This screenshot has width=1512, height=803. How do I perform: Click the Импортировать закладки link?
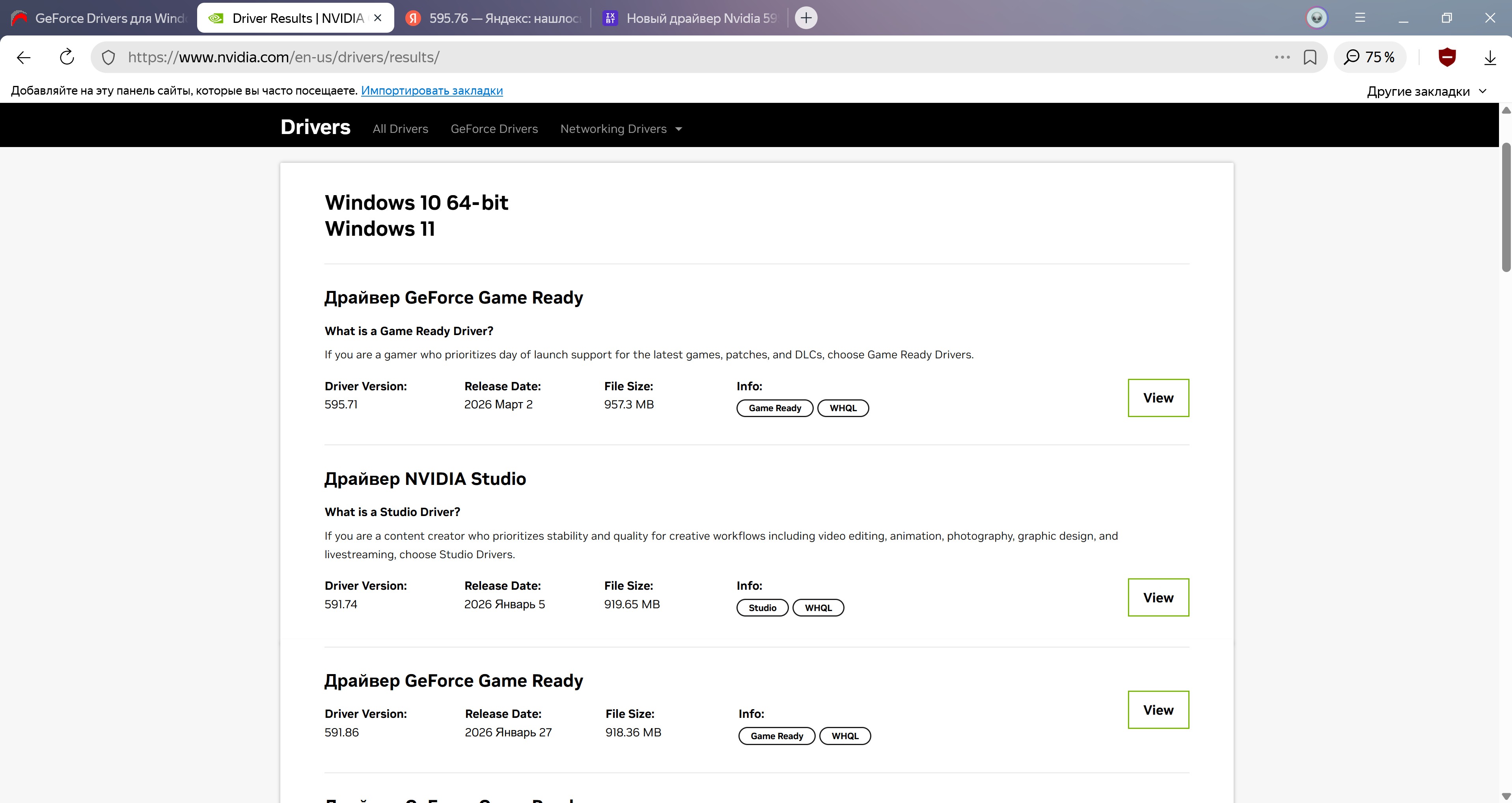click(x=431, y=90)
